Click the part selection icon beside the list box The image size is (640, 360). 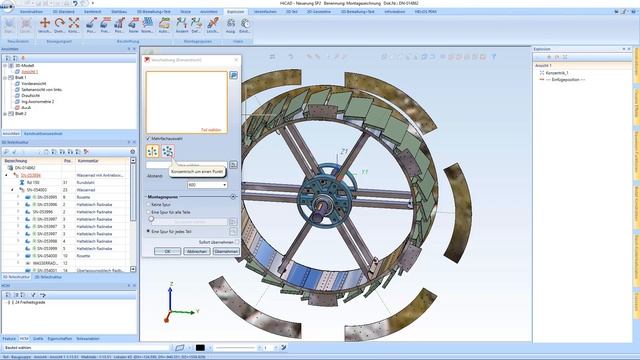point(233,75)
